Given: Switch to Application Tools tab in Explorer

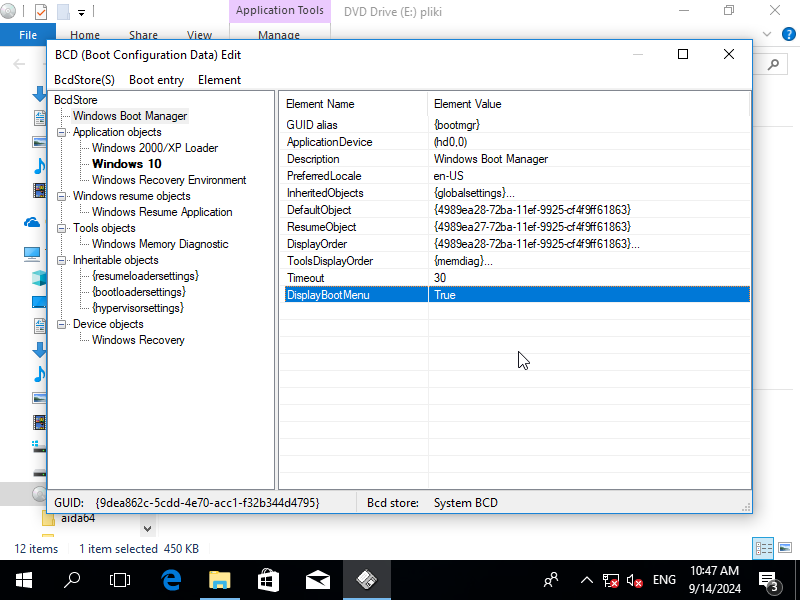Looking at the screenshot, I should pos(280,11).
